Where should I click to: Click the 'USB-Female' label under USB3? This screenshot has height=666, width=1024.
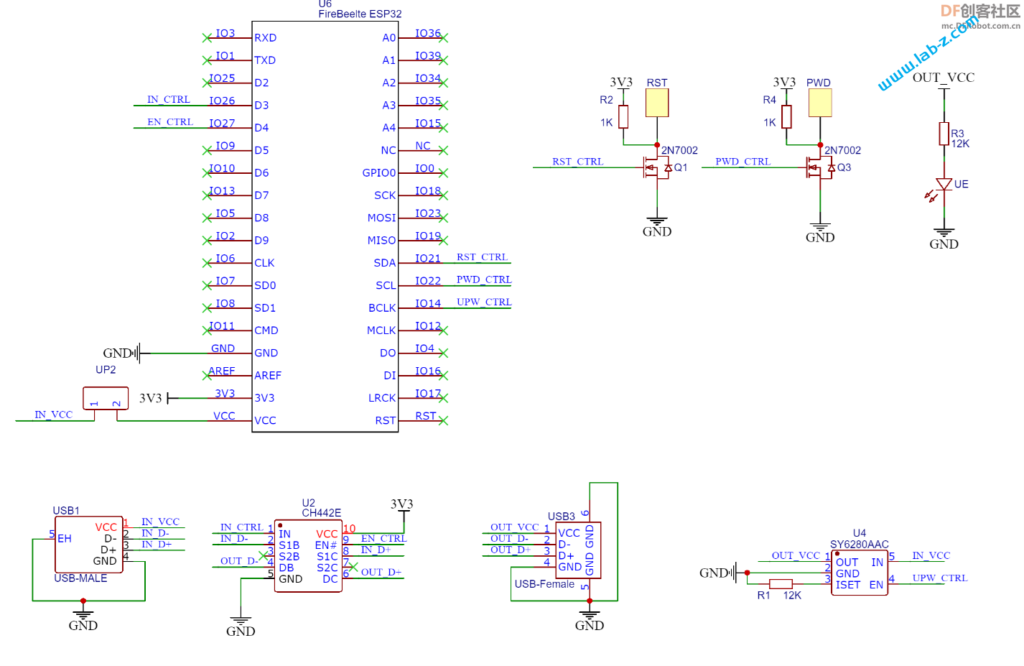545,584
